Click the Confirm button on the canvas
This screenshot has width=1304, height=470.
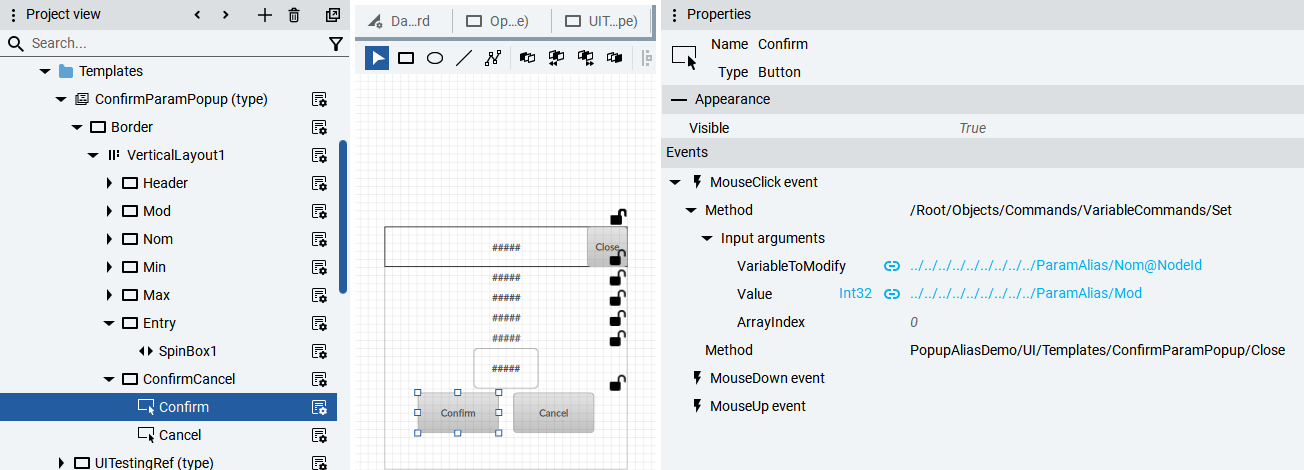(x=458, y=413)
